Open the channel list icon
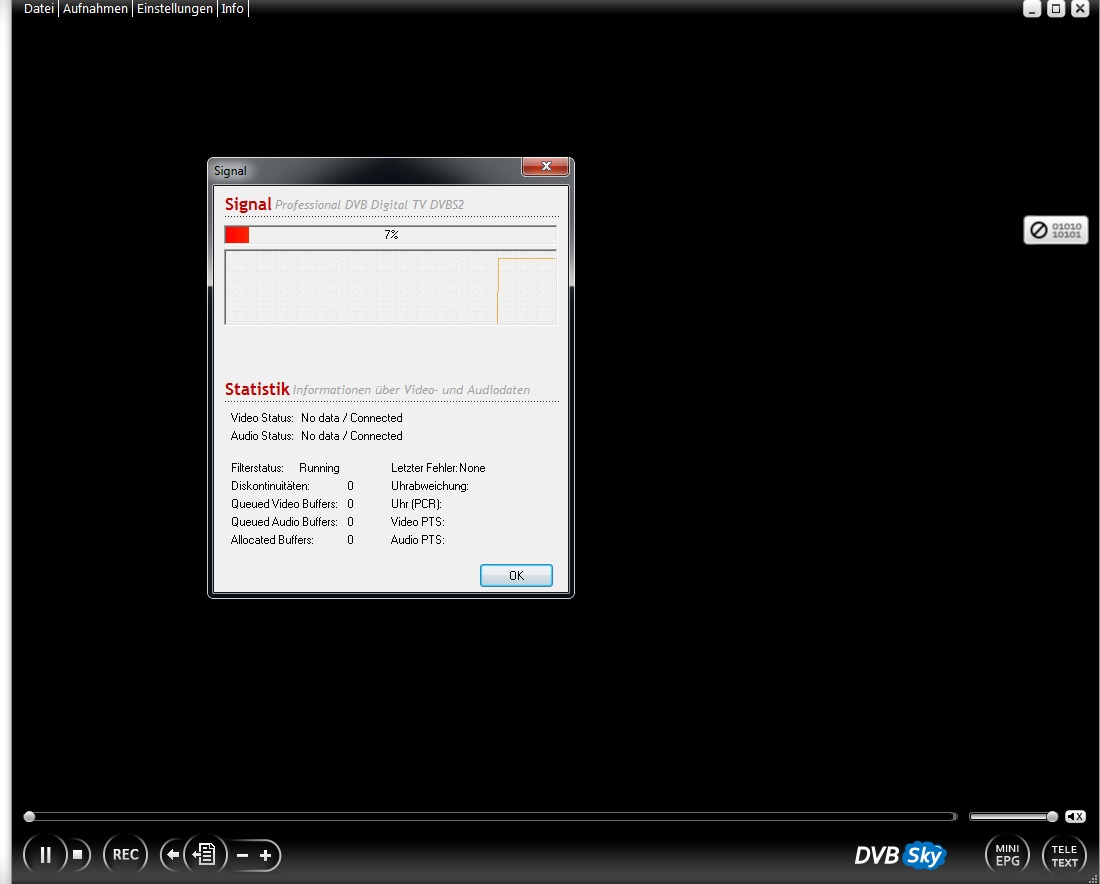 click(x=205, y=855)
